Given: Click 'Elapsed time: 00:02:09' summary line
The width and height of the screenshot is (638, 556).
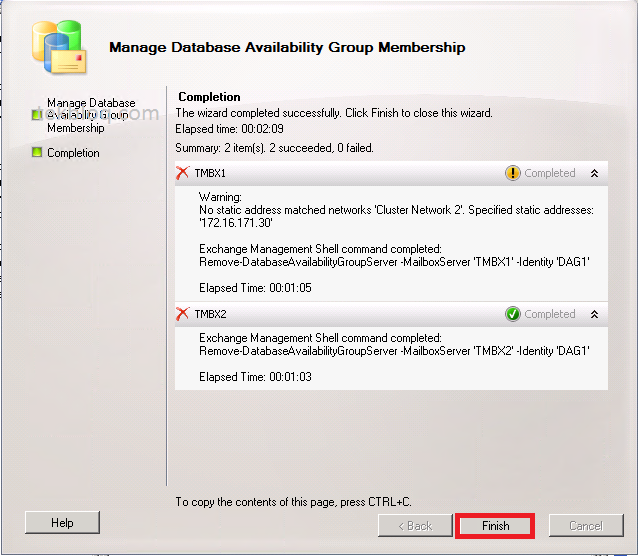Looking at the screenshot, I should [x=229, y=129].
